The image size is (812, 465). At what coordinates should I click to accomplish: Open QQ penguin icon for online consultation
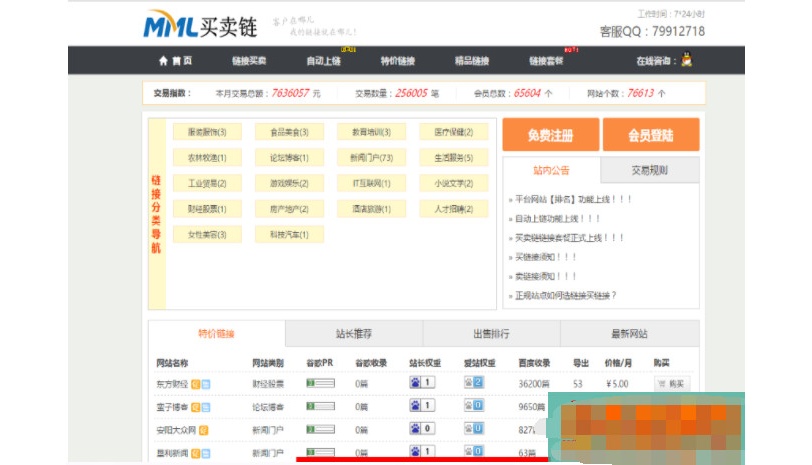[686, 60]
